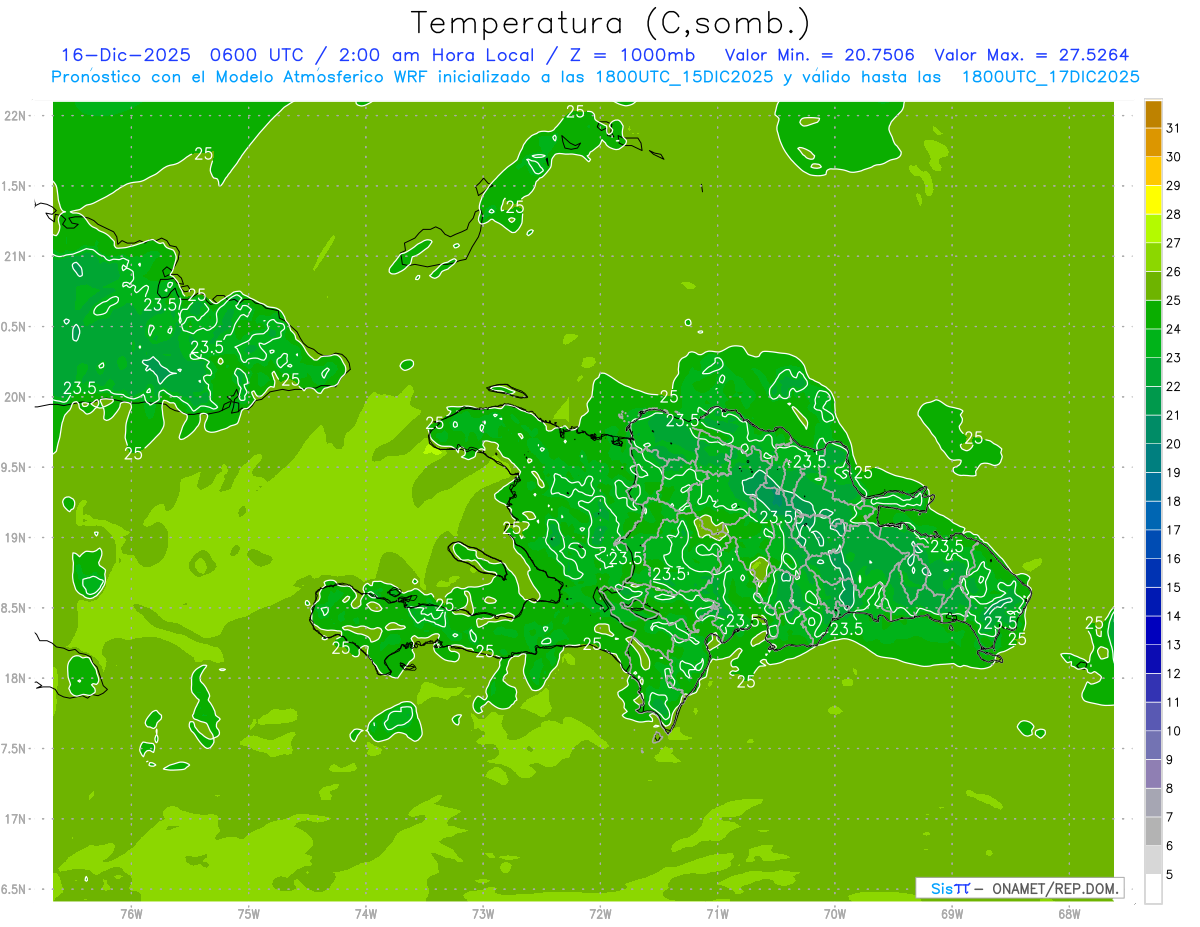Click the "74W" longitude label

(x=365, y=913)
